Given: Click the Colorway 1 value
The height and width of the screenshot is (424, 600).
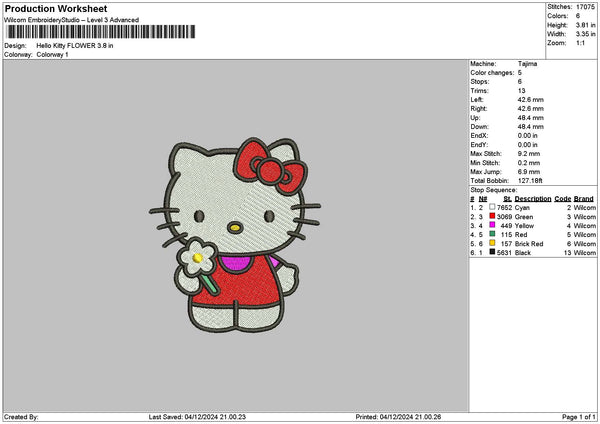Looking at the screenshot, I should pos(52,55).
